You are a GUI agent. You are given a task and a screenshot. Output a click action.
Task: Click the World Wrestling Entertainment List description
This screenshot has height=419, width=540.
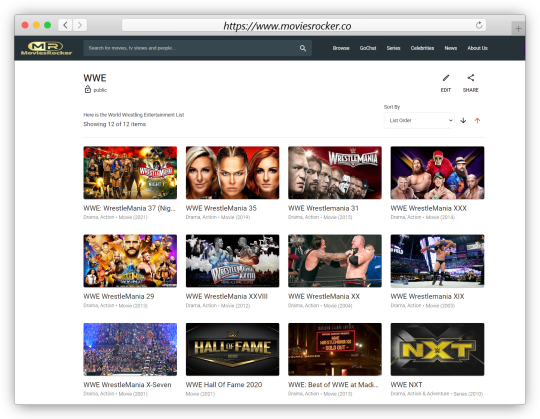[134, 115]
